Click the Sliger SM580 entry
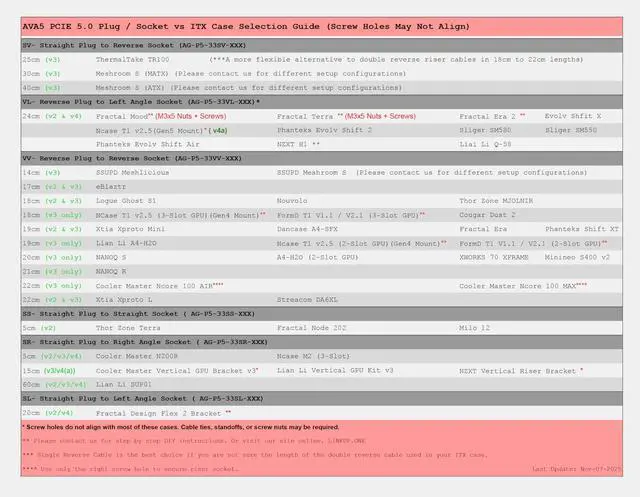This screenshot has width=640, height=497. pos(487,130)
